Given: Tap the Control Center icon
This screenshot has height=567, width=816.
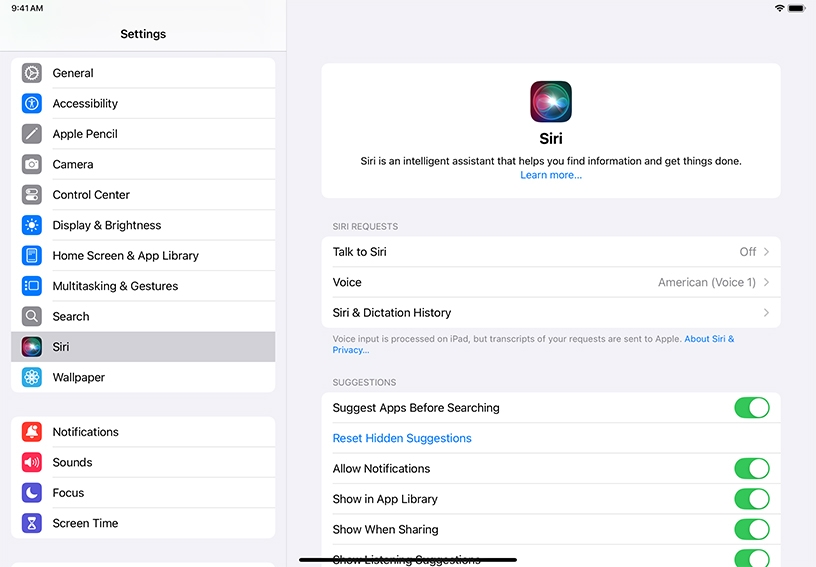Looking at the screenshot, I should tap(32, 195).
